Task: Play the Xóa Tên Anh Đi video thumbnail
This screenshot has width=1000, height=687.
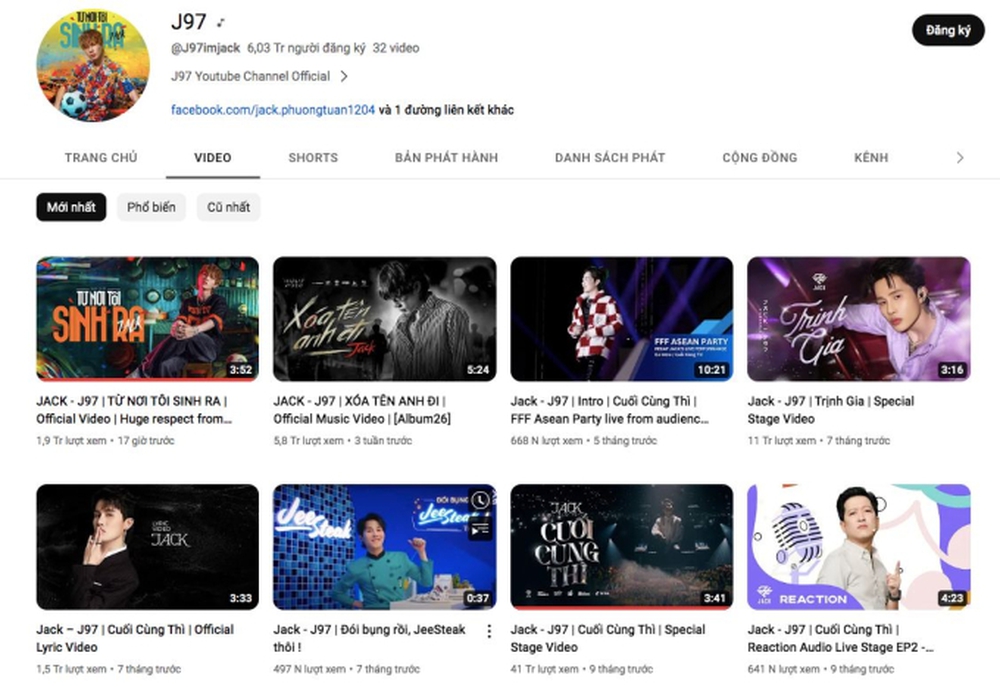Action: point(384,319)
